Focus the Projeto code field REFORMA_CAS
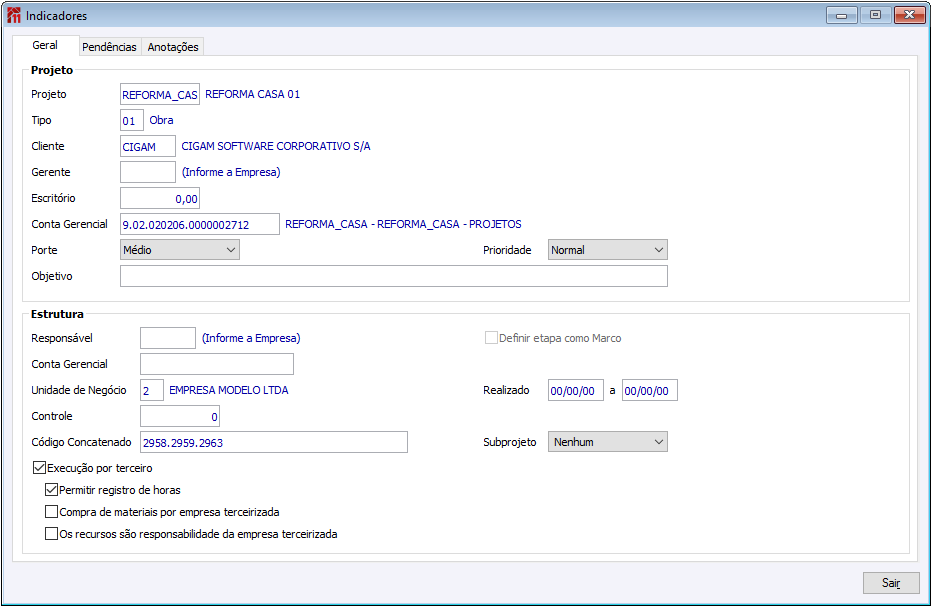 [160, 95]
